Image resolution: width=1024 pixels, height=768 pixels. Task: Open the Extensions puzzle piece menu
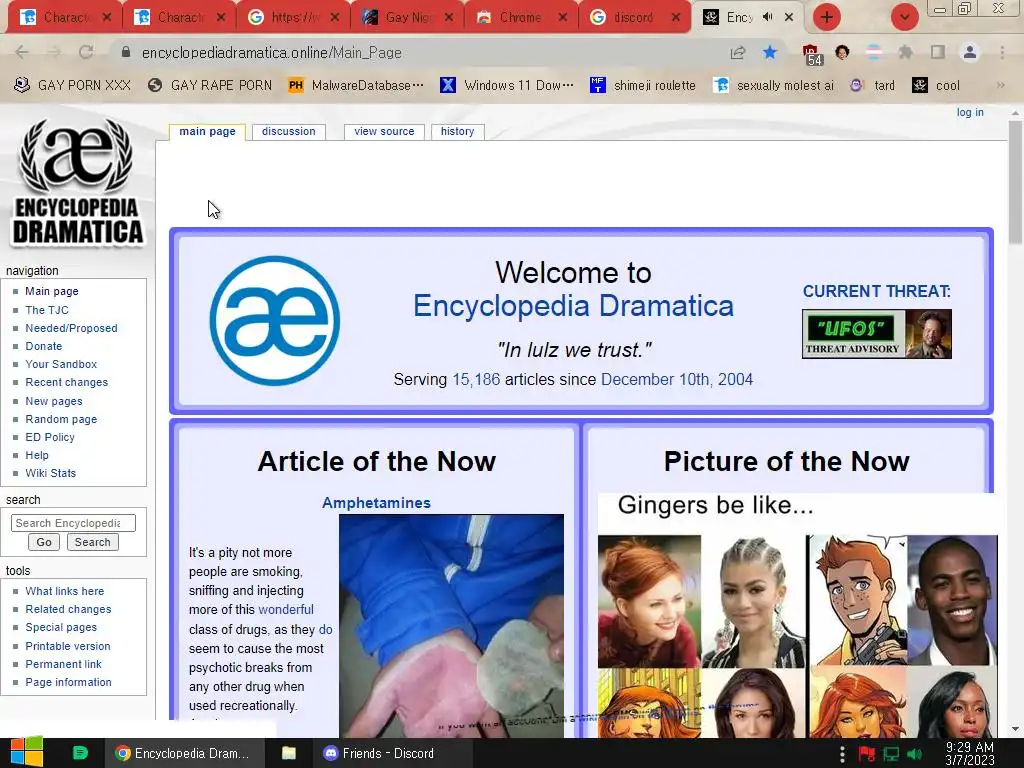[905, 52]
